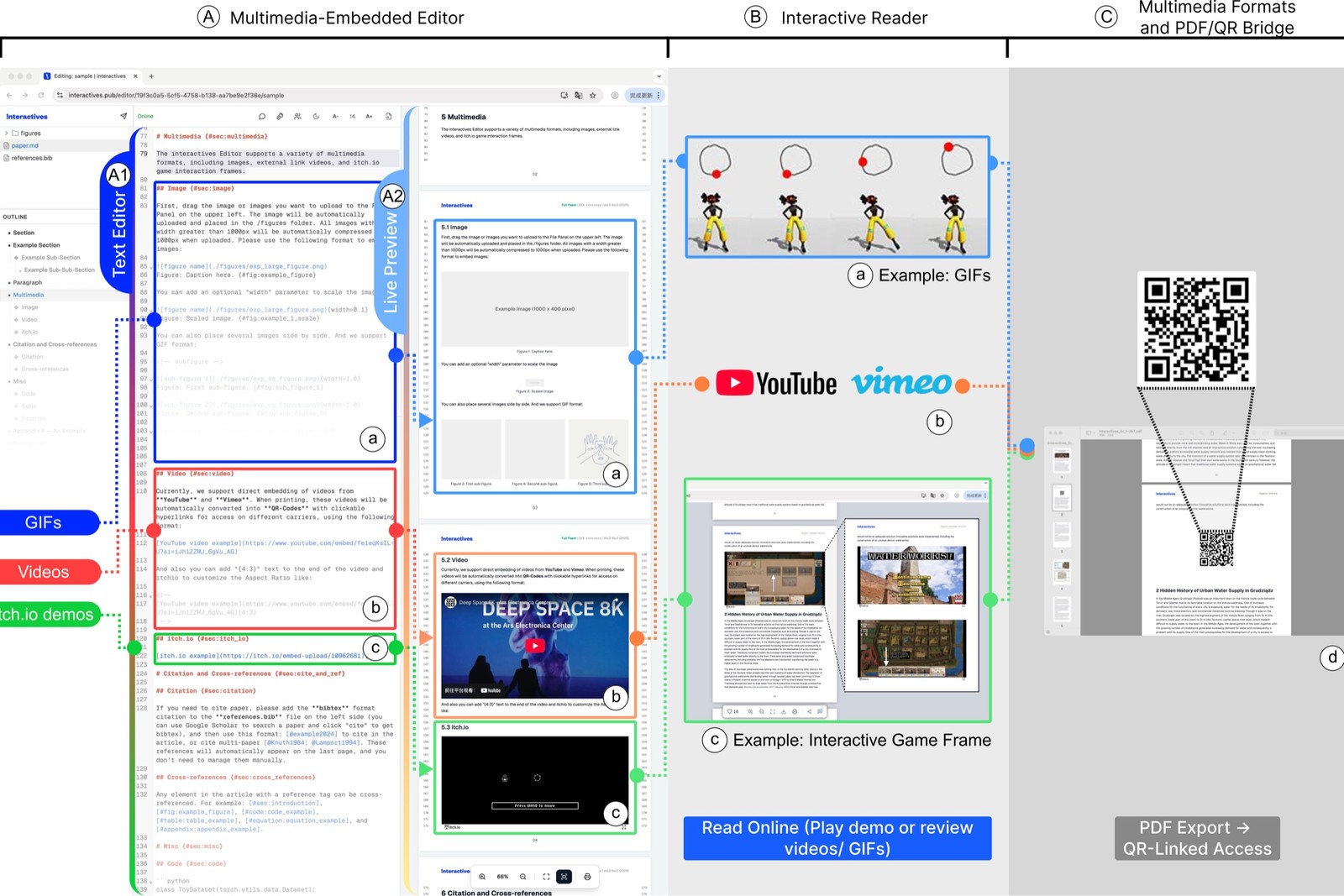Select 'Example Sub-Section' outline entry
This screenshot has height=896, width=1344.
tap(50, 258)
